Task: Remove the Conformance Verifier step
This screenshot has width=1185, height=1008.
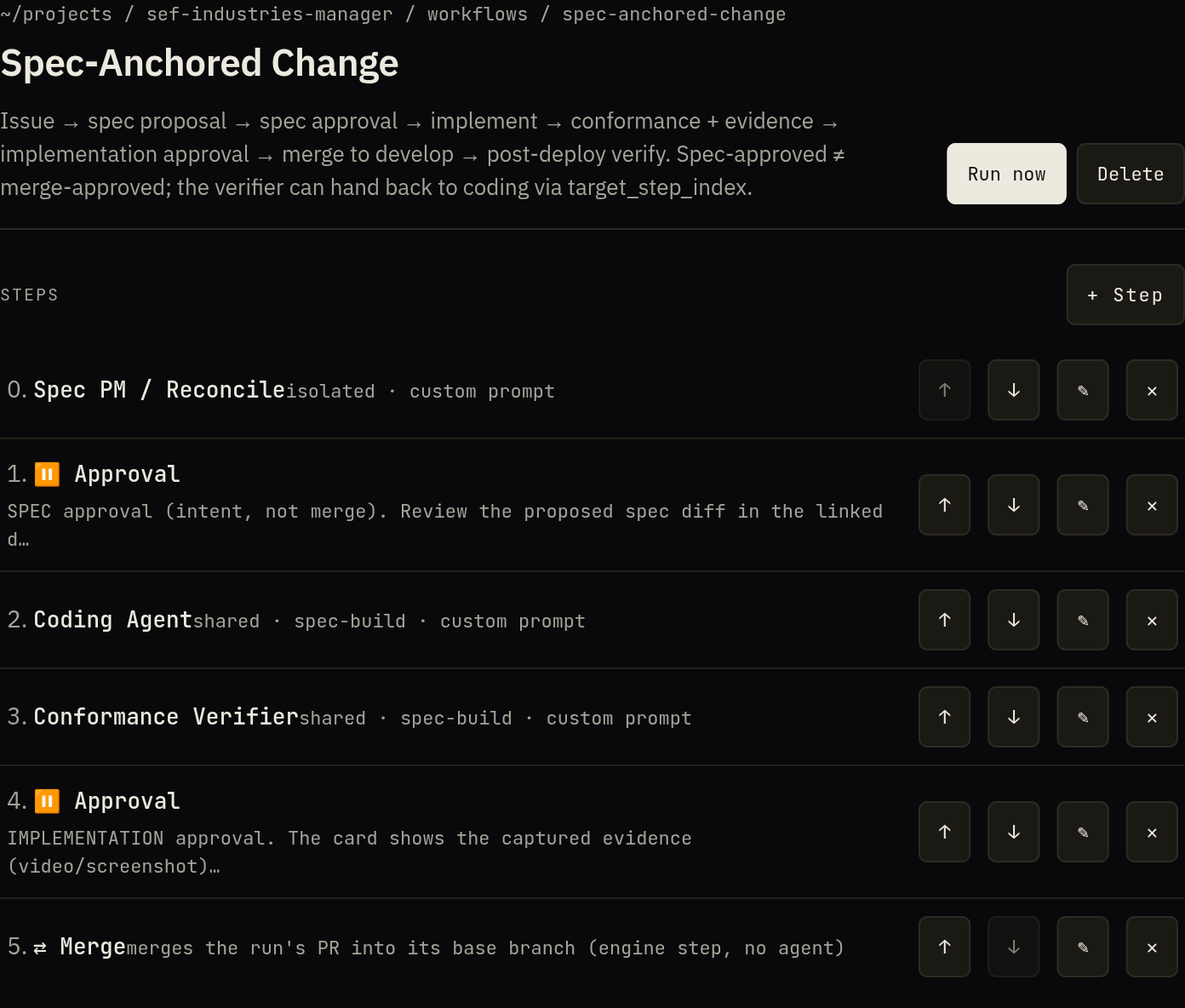Action: (1152, 717)
